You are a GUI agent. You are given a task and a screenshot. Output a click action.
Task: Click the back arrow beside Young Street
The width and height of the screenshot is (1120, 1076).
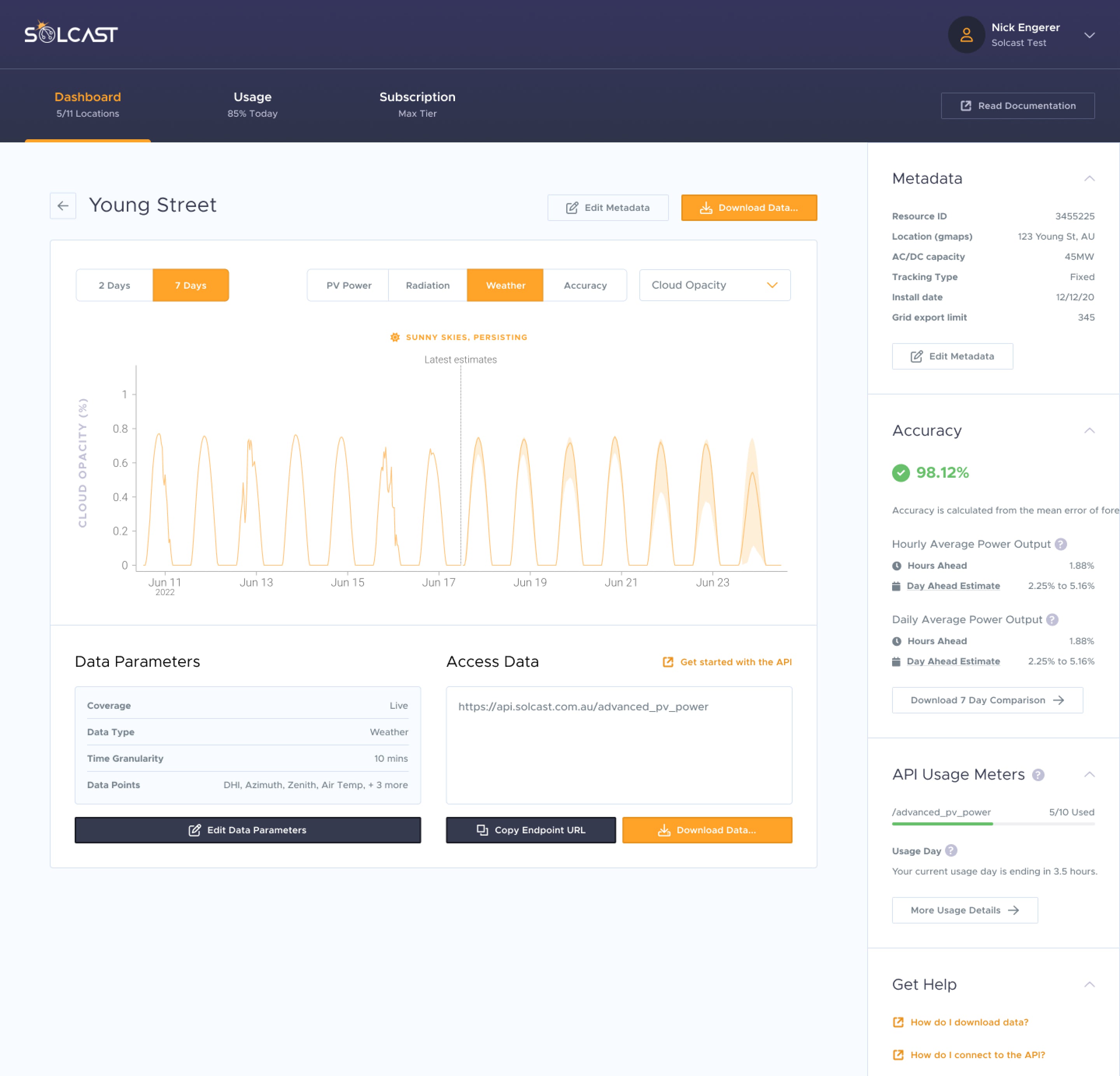[x=63, y=206]
